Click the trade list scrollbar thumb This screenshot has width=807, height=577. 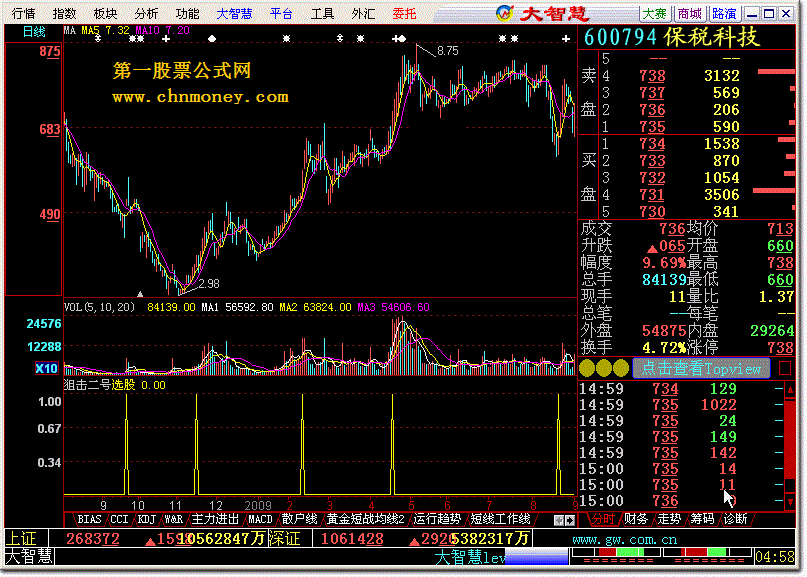[790, 439]
